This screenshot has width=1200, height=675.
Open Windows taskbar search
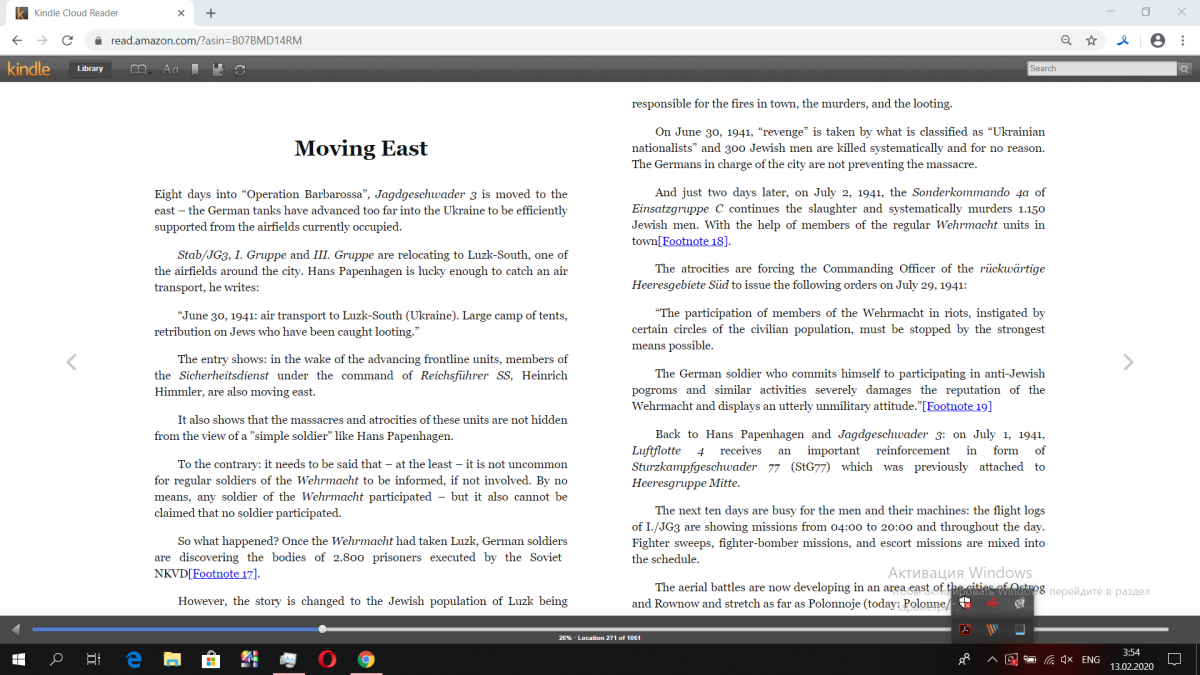click(57, 659)
